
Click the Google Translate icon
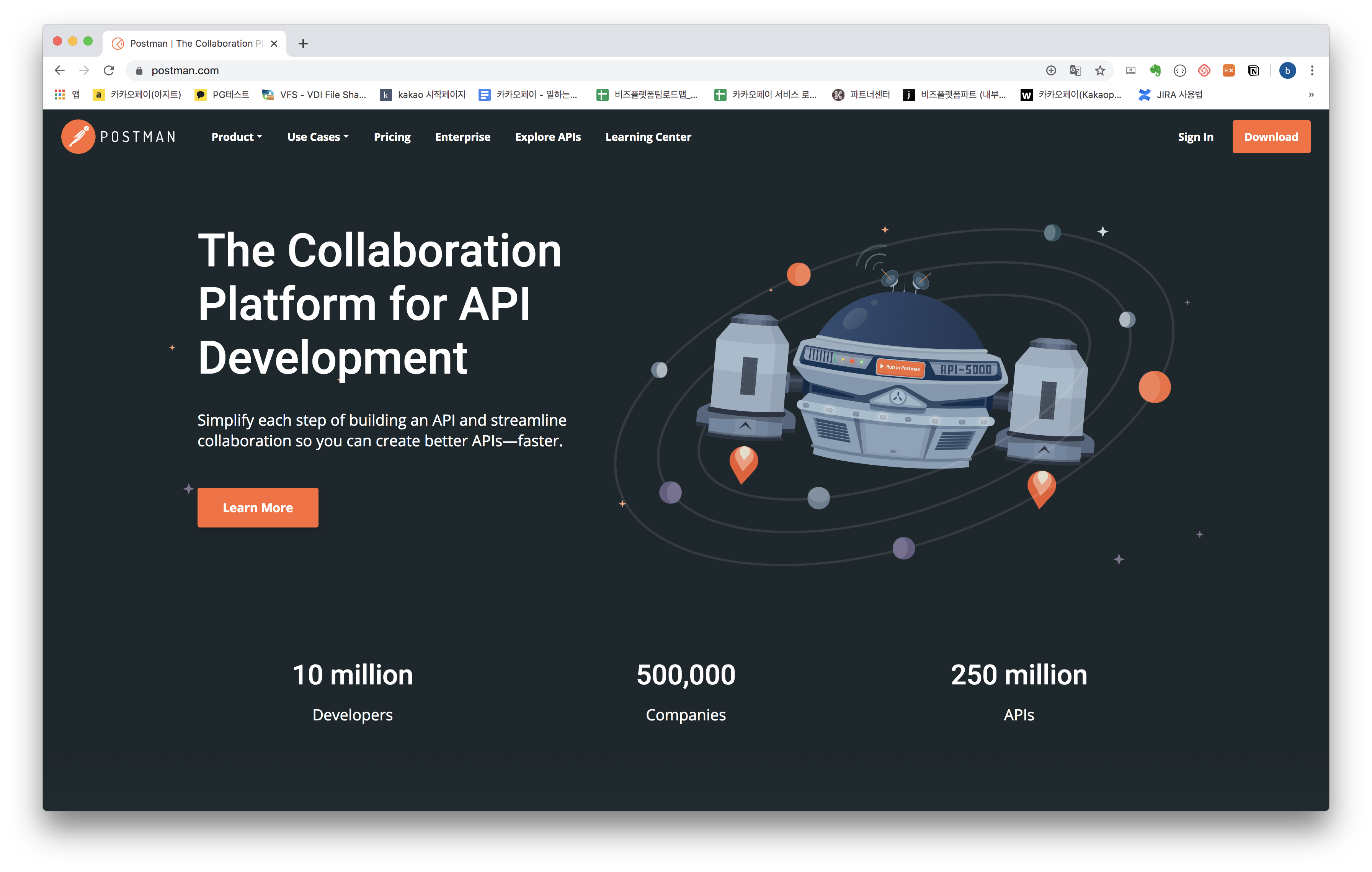coord(1075,71)
